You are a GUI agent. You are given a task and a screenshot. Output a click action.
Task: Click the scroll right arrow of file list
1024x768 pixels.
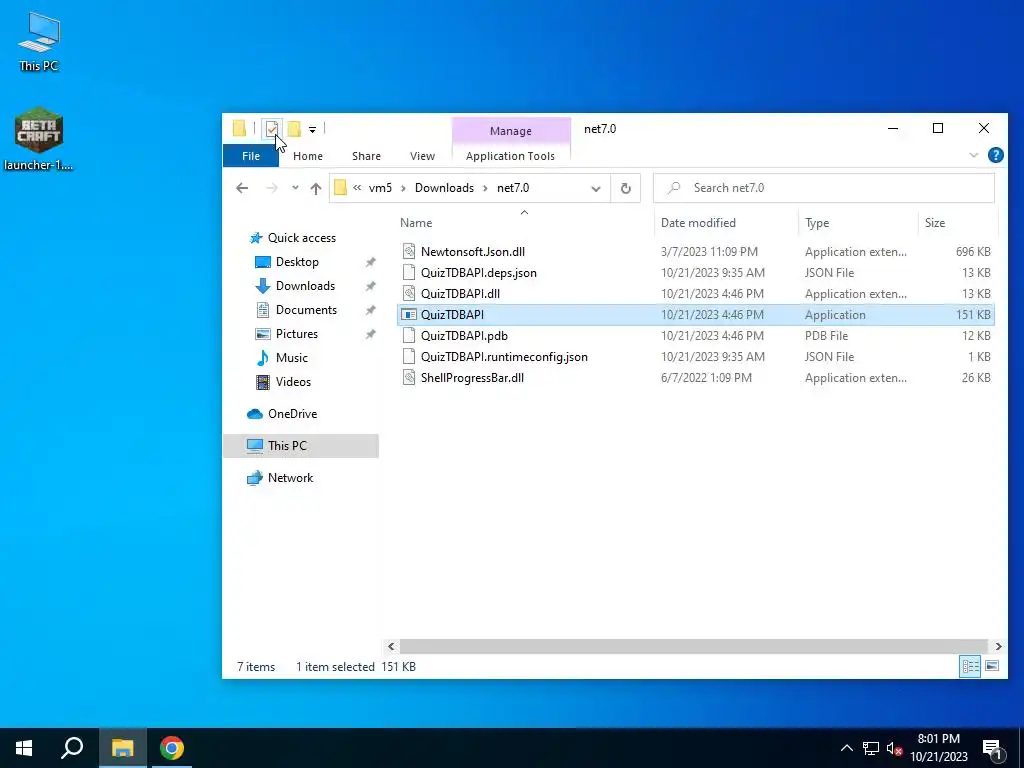pos(998,647)
